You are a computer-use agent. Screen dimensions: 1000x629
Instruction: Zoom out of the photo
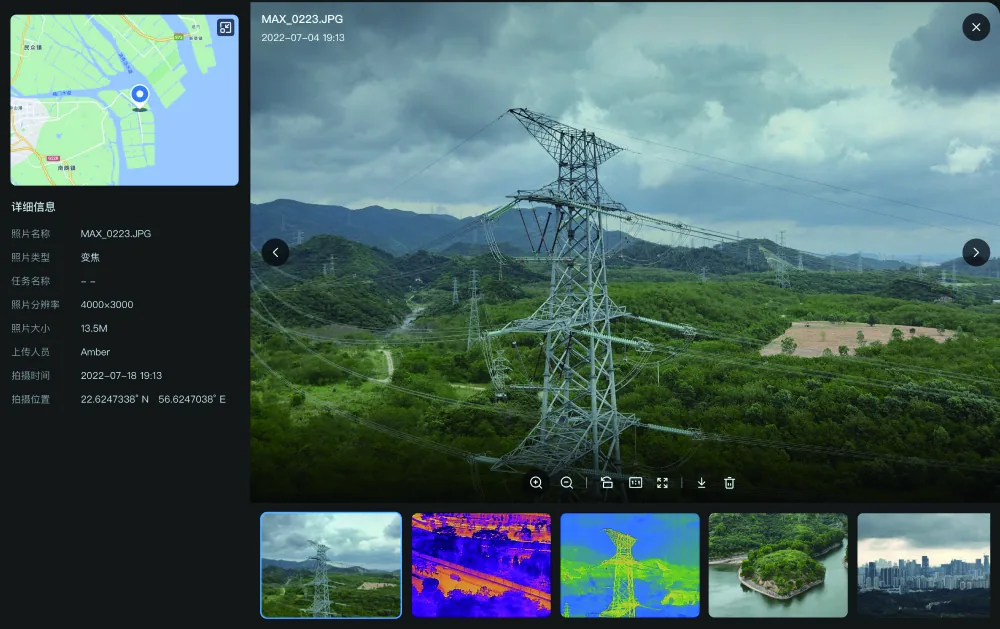(x=566, y=483)
